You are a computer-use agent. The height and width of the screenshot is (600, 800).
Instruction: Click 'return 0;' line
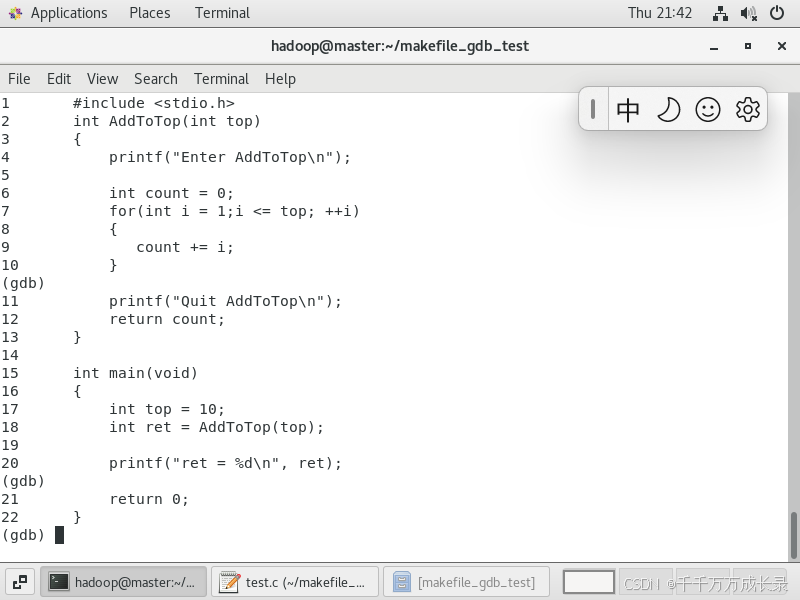pos(149,499)
